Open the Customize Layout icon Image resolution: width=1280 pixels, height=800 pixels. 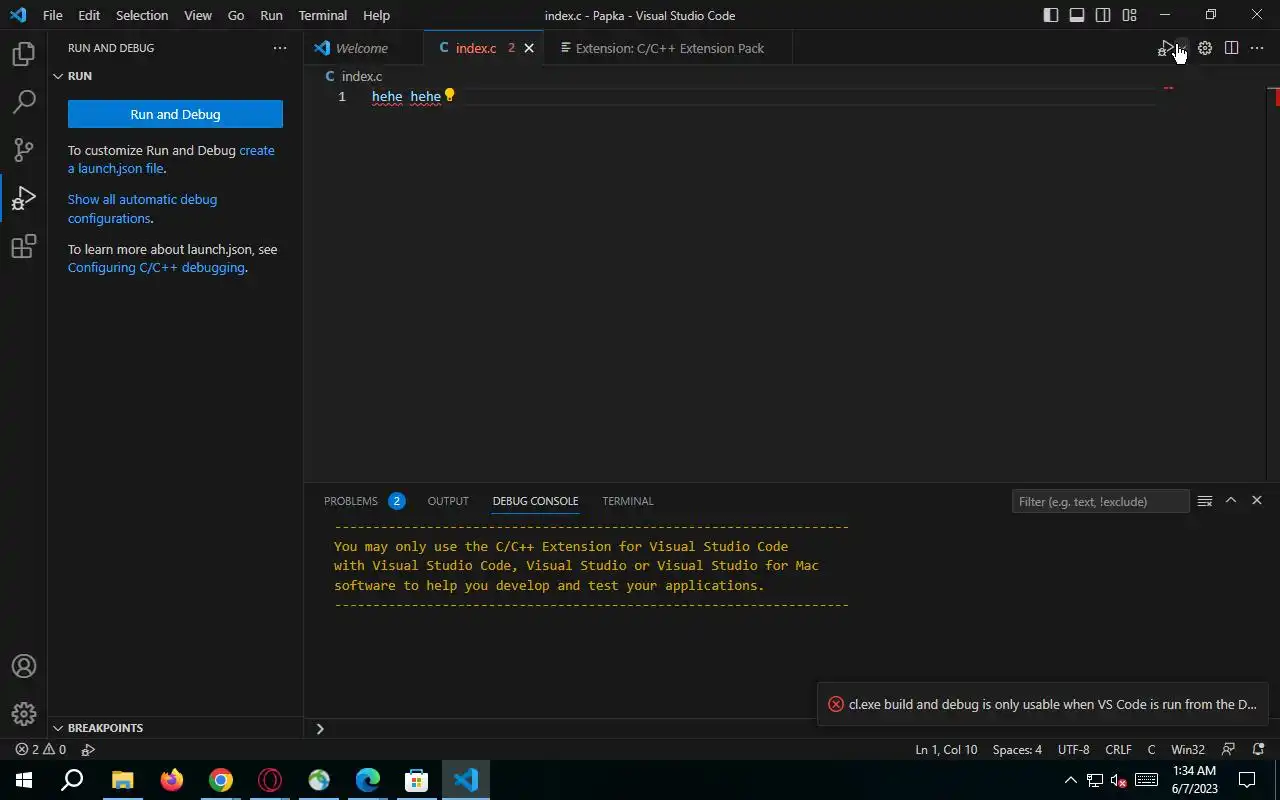[1129, 15]
